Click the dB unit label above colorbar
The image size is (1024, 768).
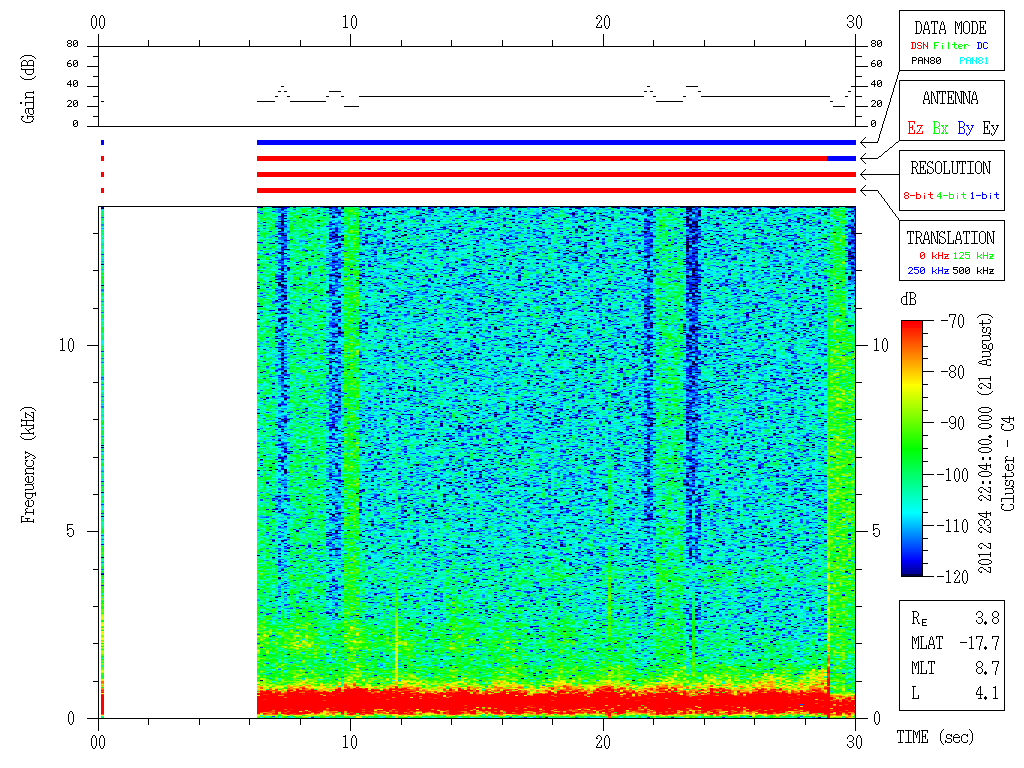point(908,299)
